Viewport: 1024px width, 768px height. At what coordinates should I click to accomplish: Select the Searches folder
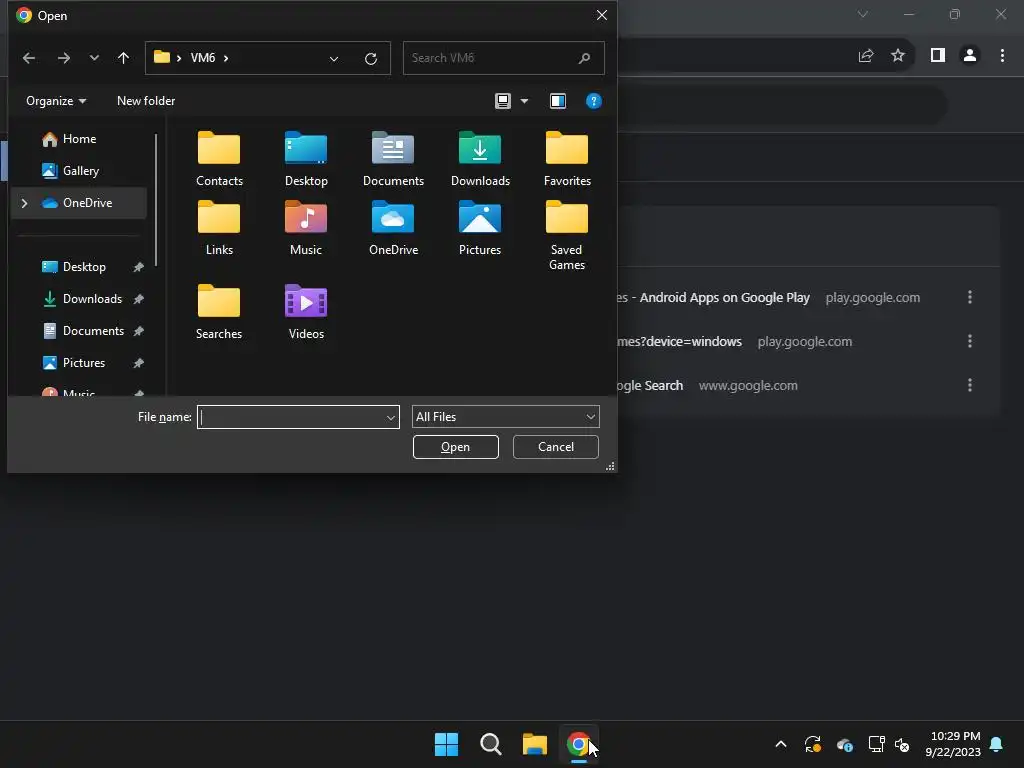pyautogui.click(x=219, y=312)
